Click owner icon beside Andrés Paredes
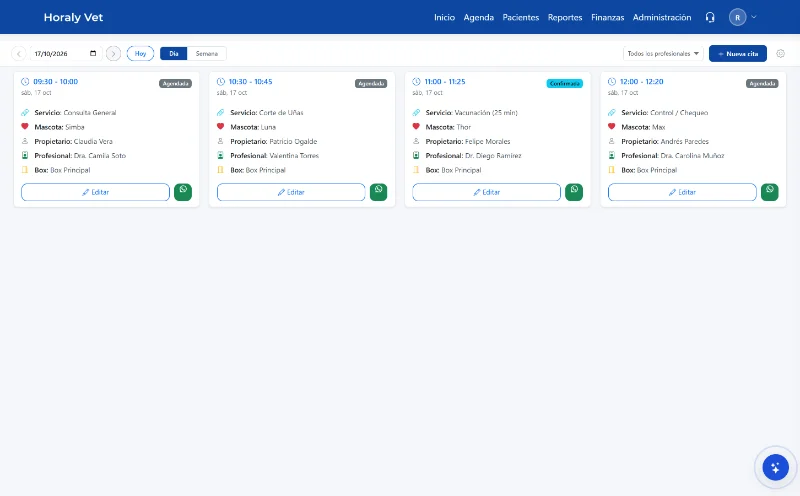Screen dimensions: 800x496 [x=612, y=141]
